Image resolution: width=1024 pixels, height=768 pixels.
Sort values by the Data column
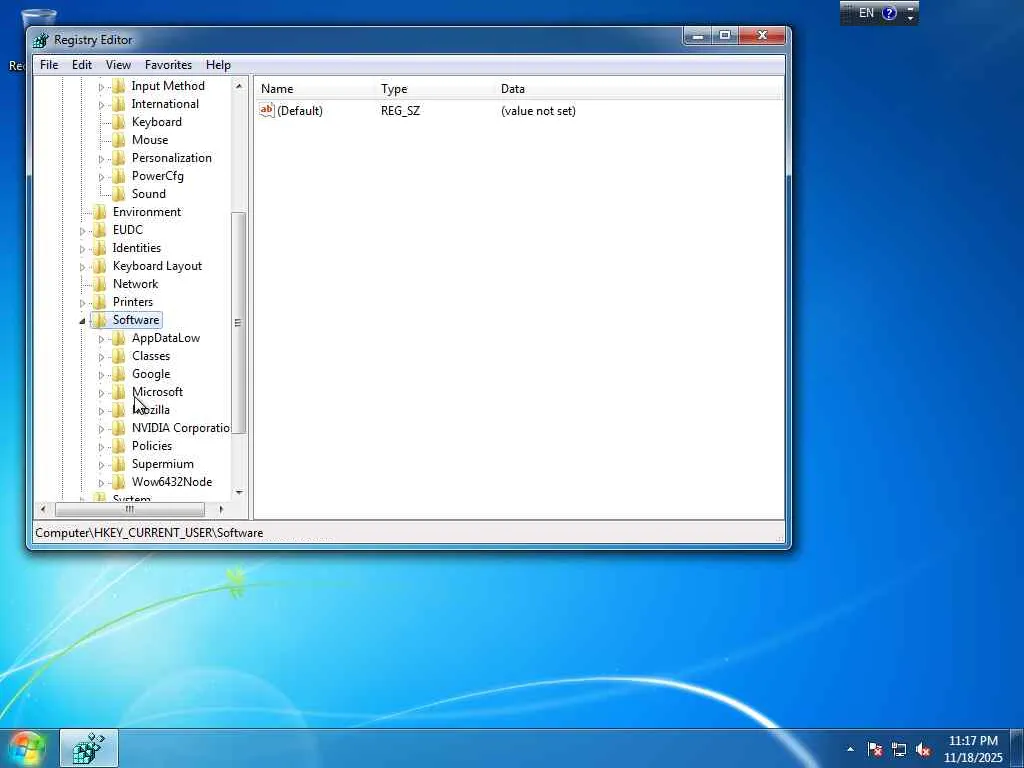coord(639,89)
